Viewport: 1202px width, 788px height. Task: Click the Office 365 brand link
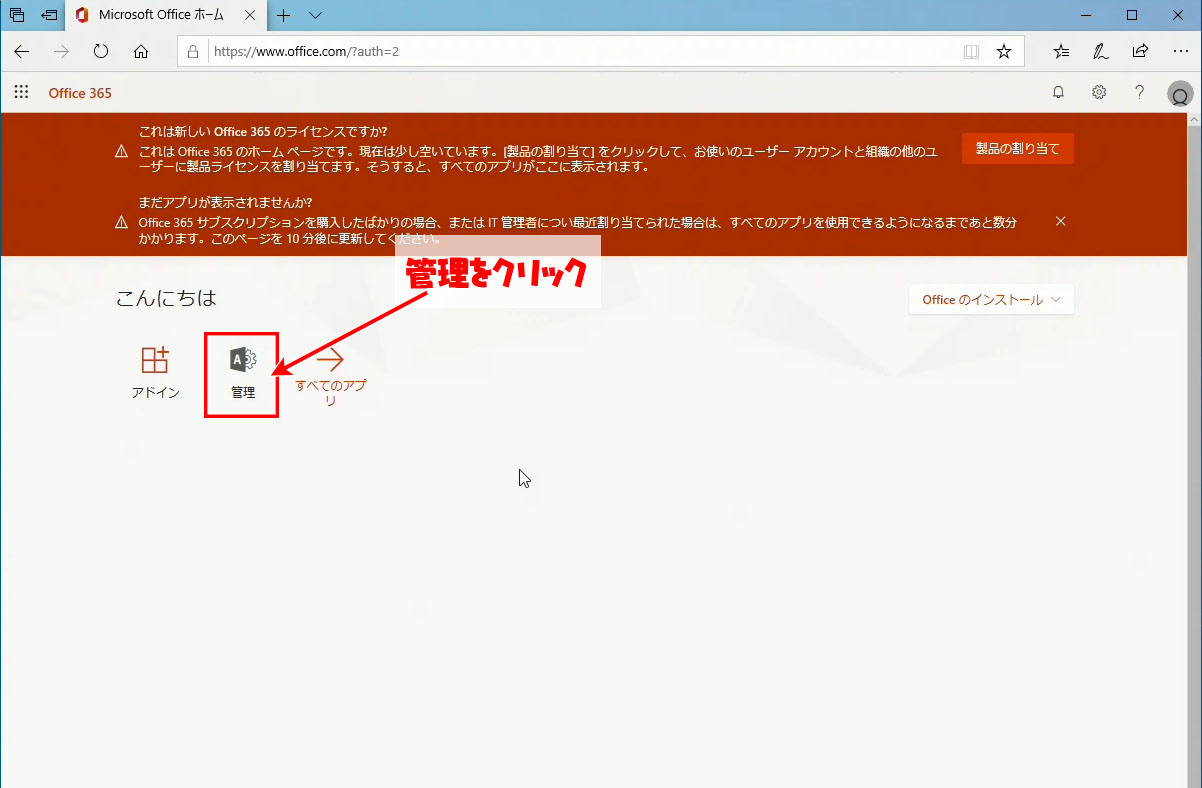coord(80,93)
